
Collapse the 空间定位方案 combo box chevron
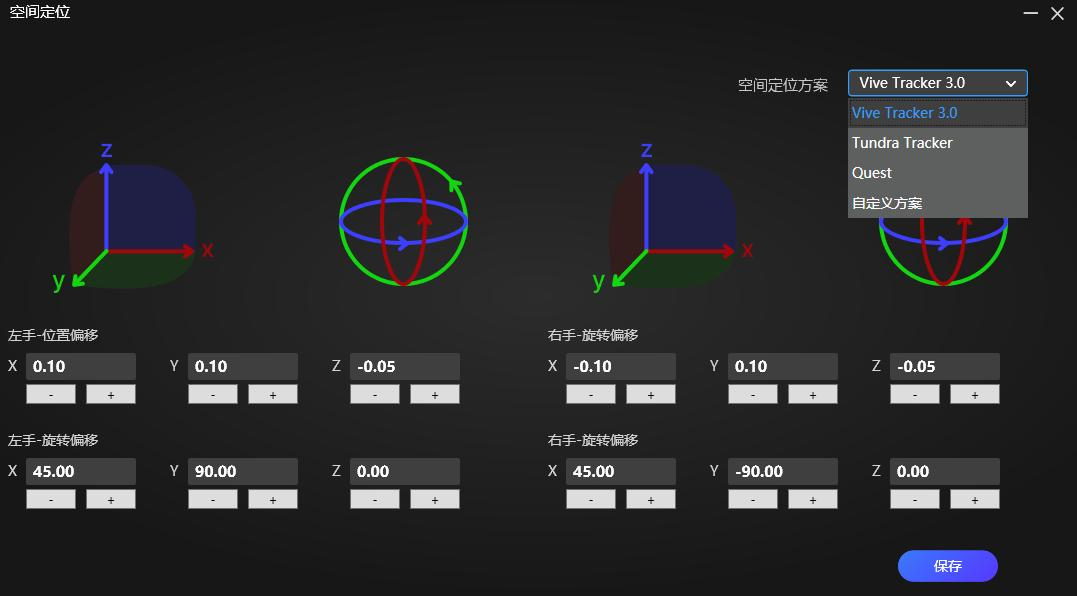point(1011,84)
